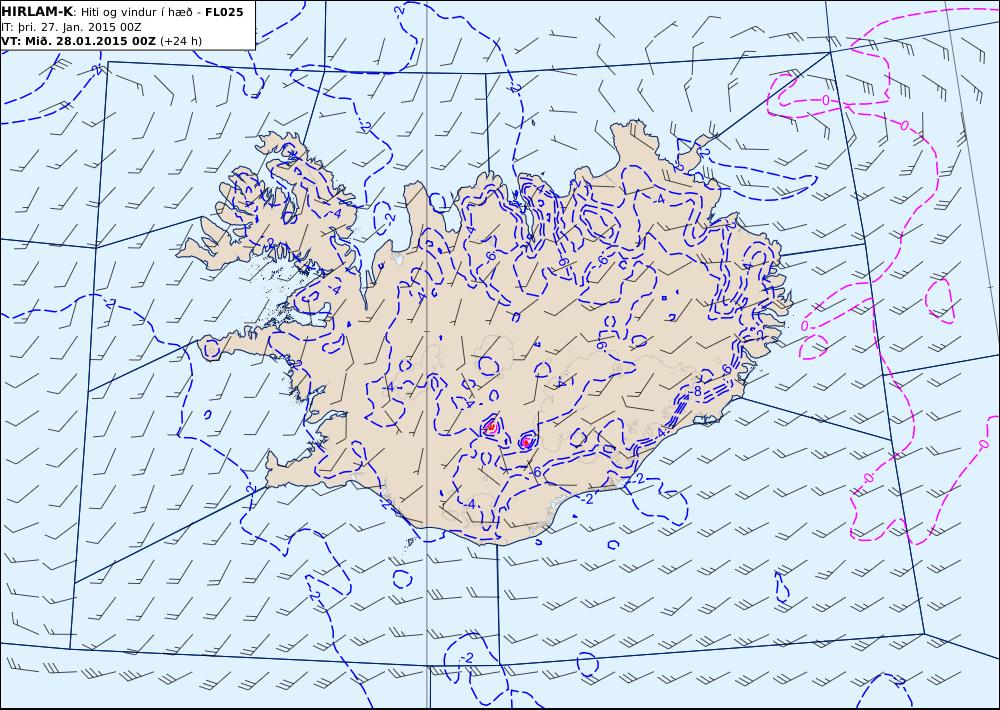This screenshot has height=710, width=1000.
Task: Click the "HIRLAM-K" model name in the title box
Action: [x=37, y=12]
